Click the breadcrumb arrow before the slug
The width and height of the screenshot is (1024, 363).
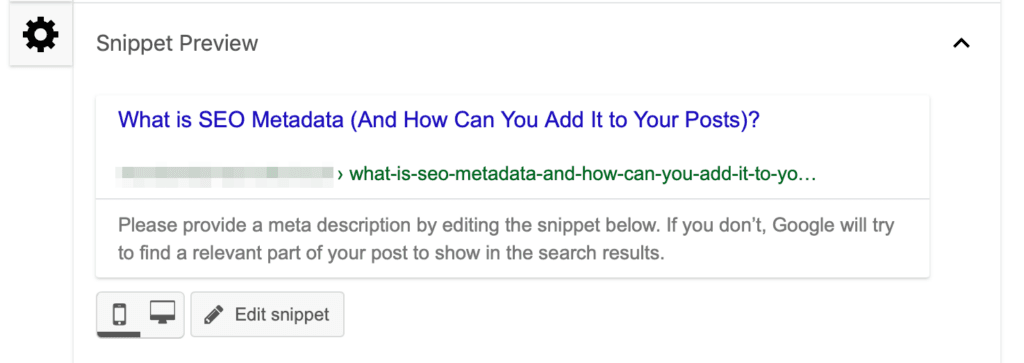click(340, 175)
